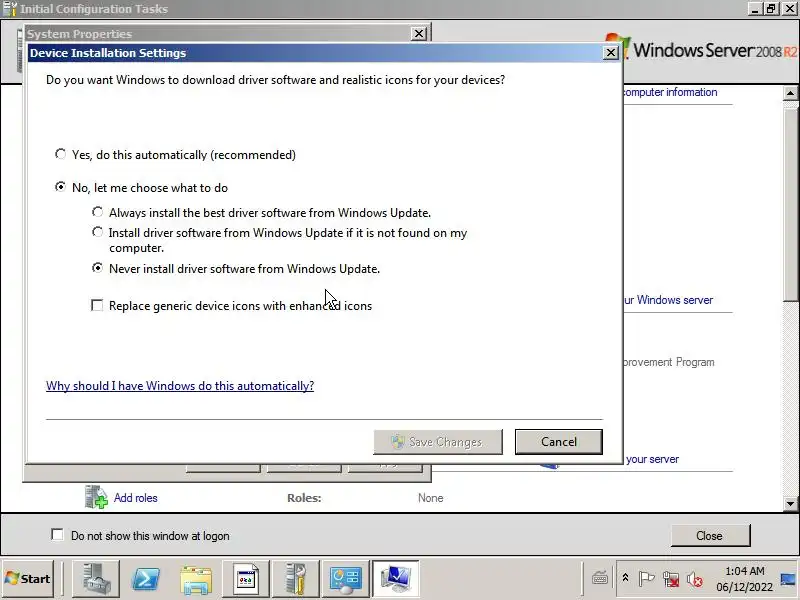Viewport: 800px width, 600px height.
Task: Click the vertical scrollbar thumb
Action: pyautogui.click(x=790, y=204)
